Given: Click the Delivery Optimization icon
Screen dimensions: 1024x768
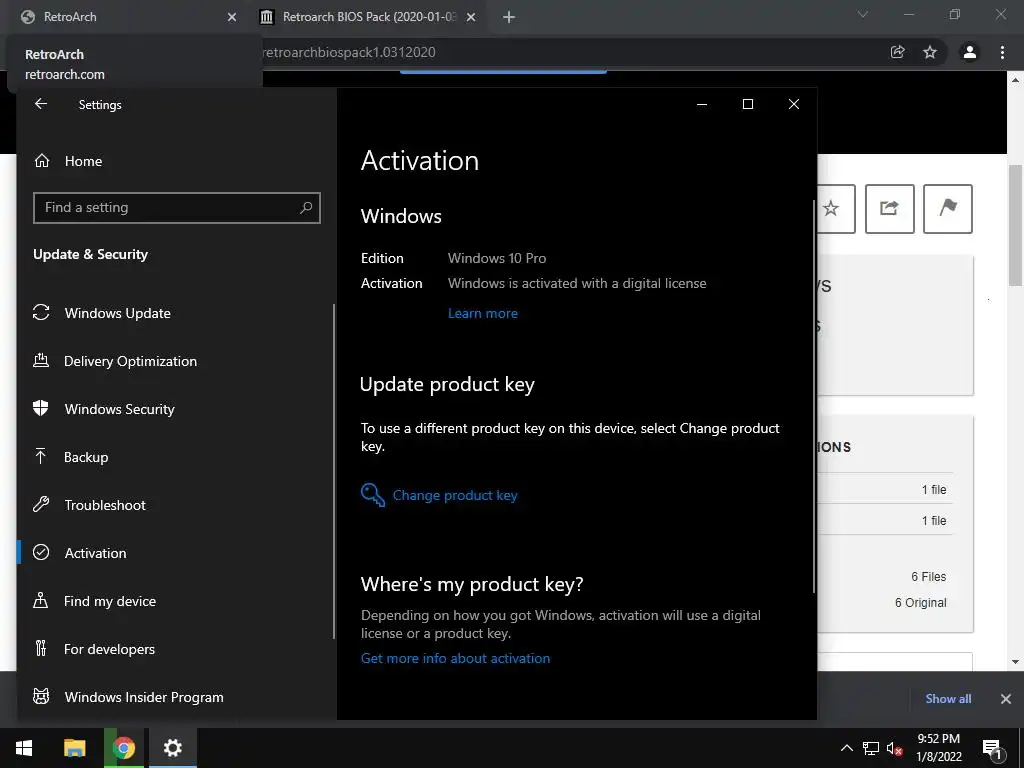Looking at the screenshot, I should (x=41, y=360).
